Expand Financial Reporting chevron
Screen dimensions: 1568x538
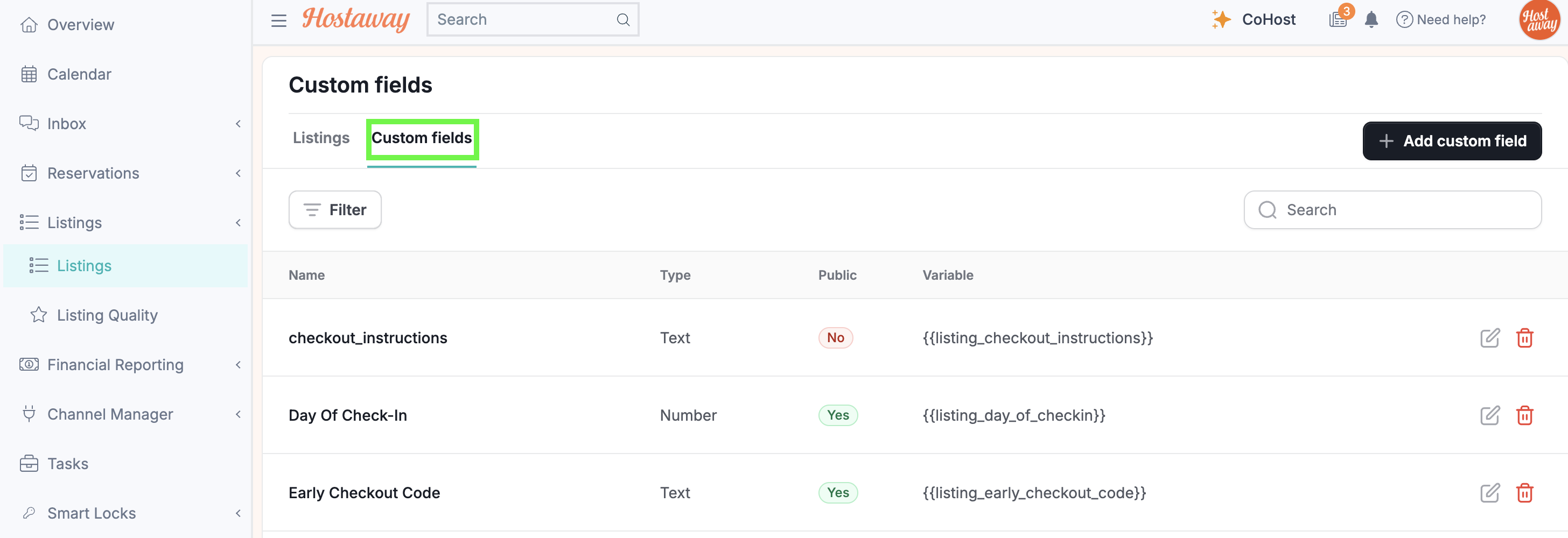238,365
